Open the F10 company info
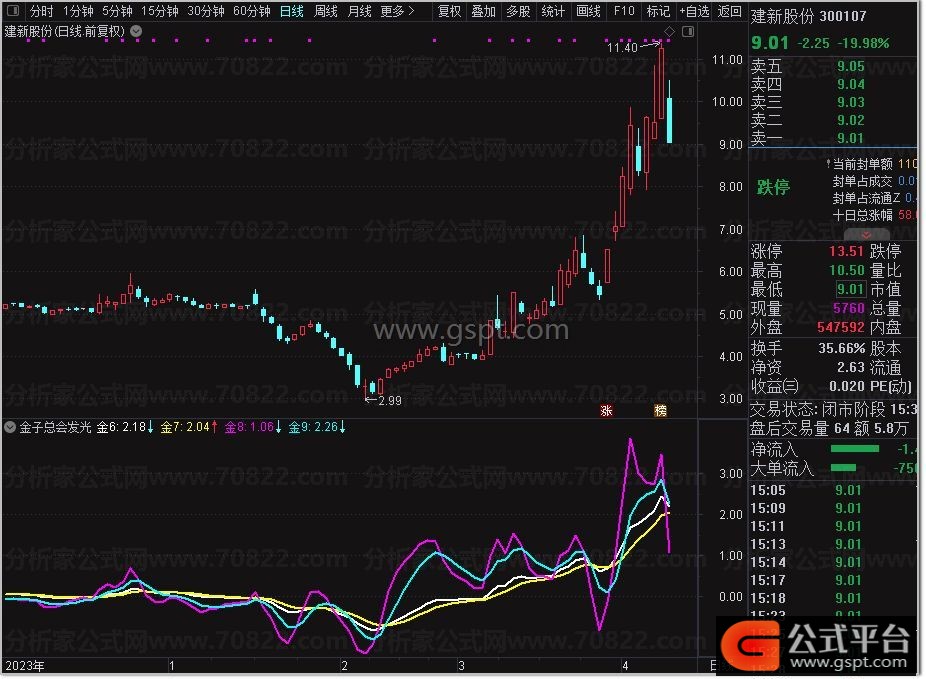This screenshot has width=926, height=679. pyautogui.click(x=624, y=11)
